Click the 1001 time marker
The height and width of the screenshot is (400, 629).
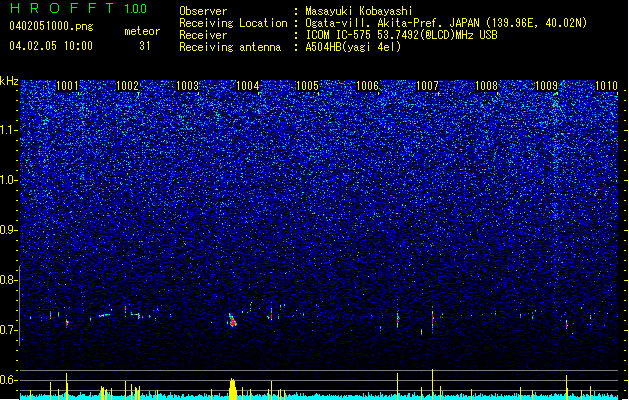[x=67, y=86]
